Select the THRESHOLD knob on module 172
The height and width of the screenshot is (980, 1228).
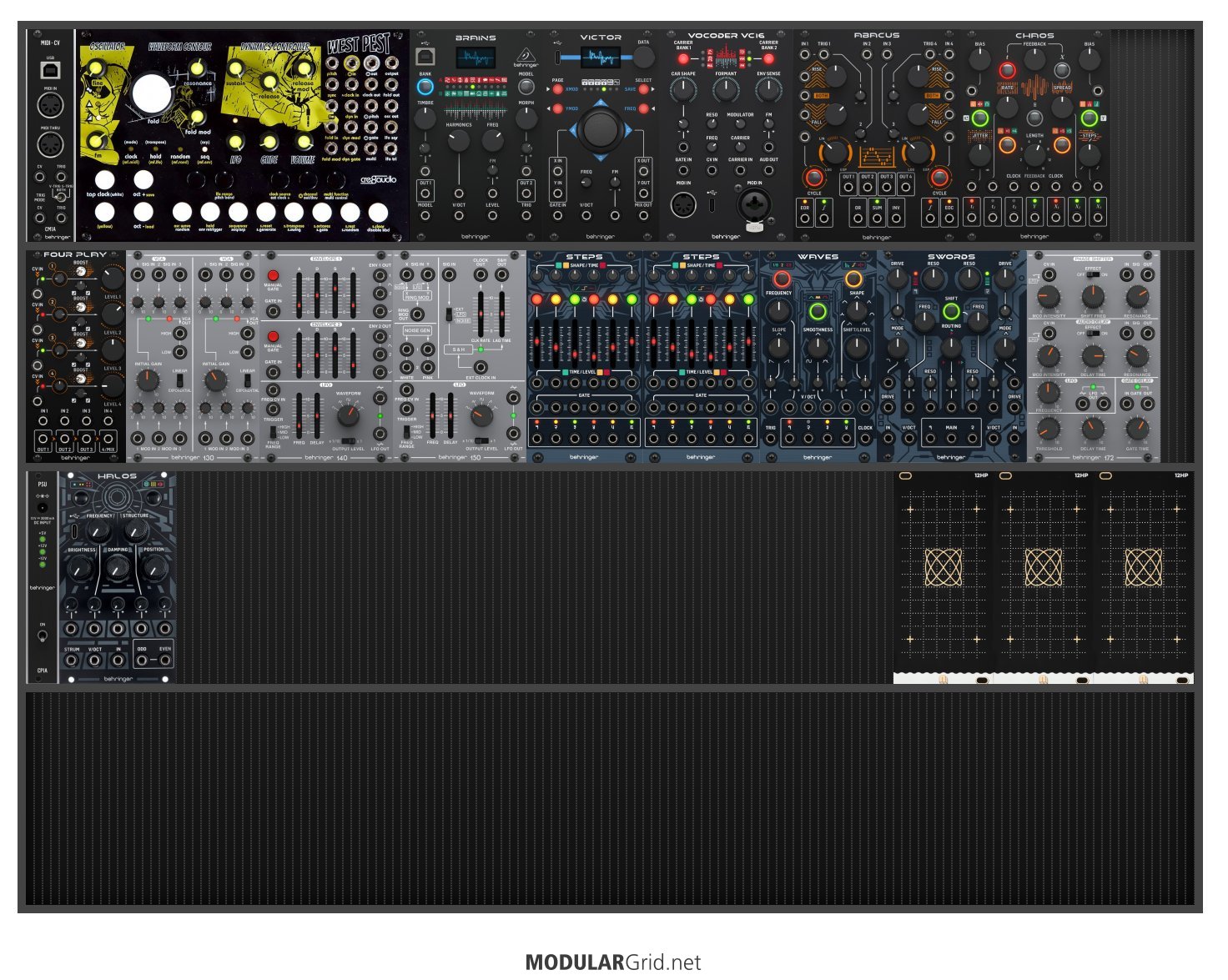[1049, 429]
